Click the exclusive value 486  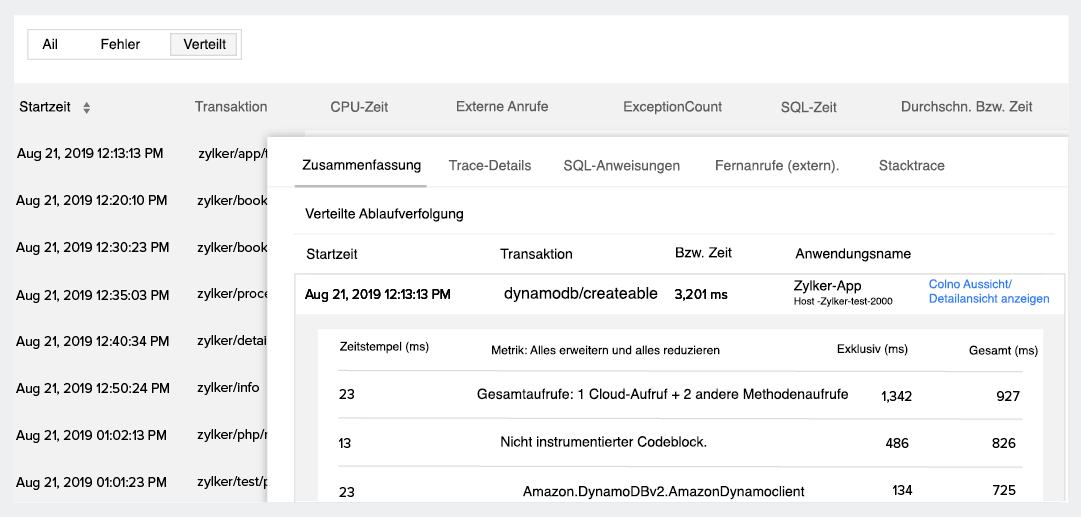click(896, 443)
